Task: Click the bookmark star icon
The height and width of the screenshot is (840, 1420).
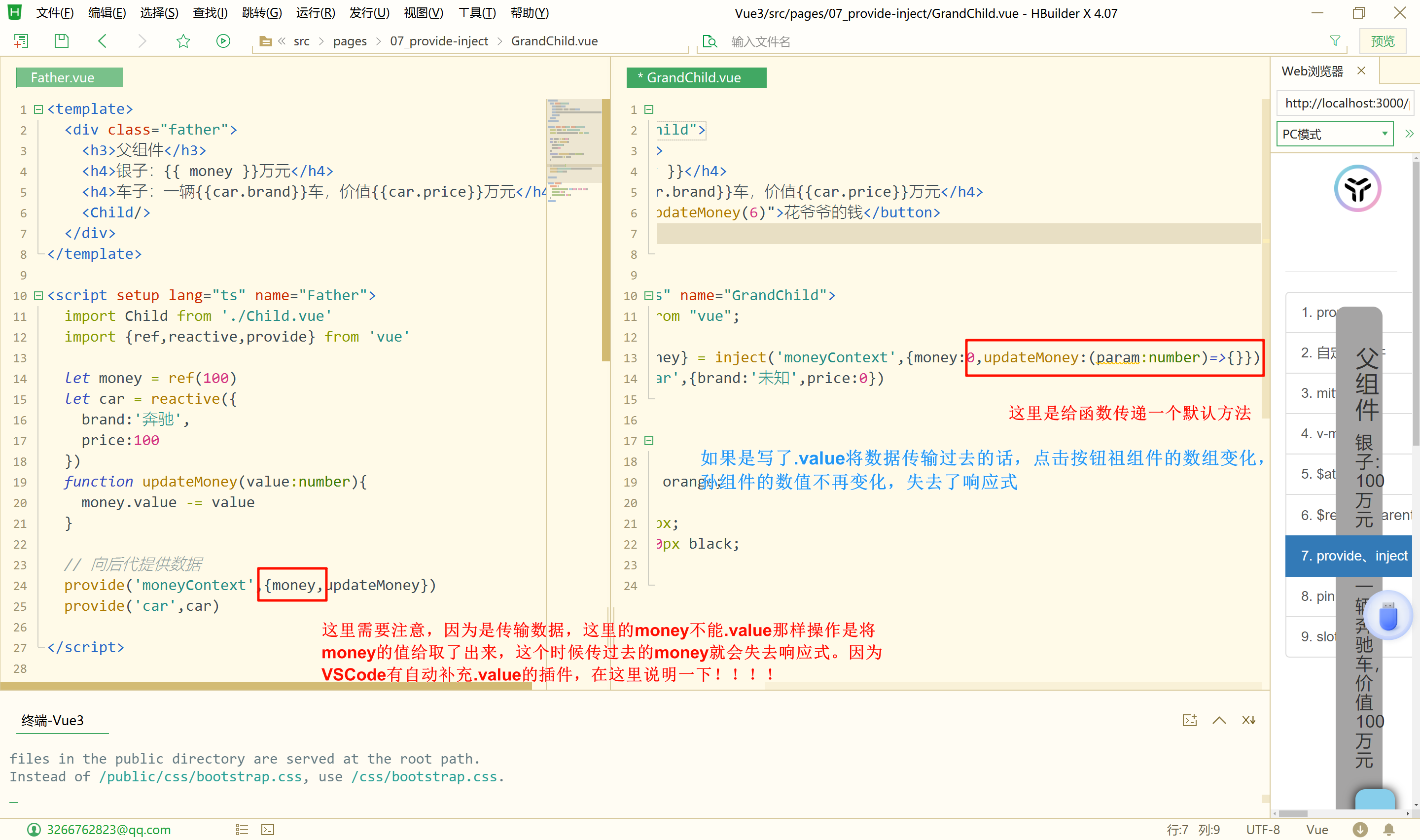Action: tap(183, 41)
